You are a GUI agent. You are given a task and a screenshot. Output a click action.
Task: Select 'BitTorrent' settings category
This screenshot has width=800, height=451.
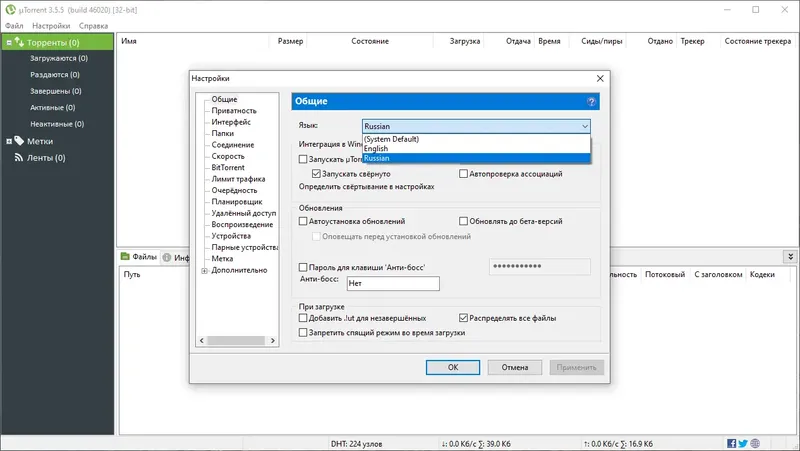pyautogui.click(x=228, y=167)
